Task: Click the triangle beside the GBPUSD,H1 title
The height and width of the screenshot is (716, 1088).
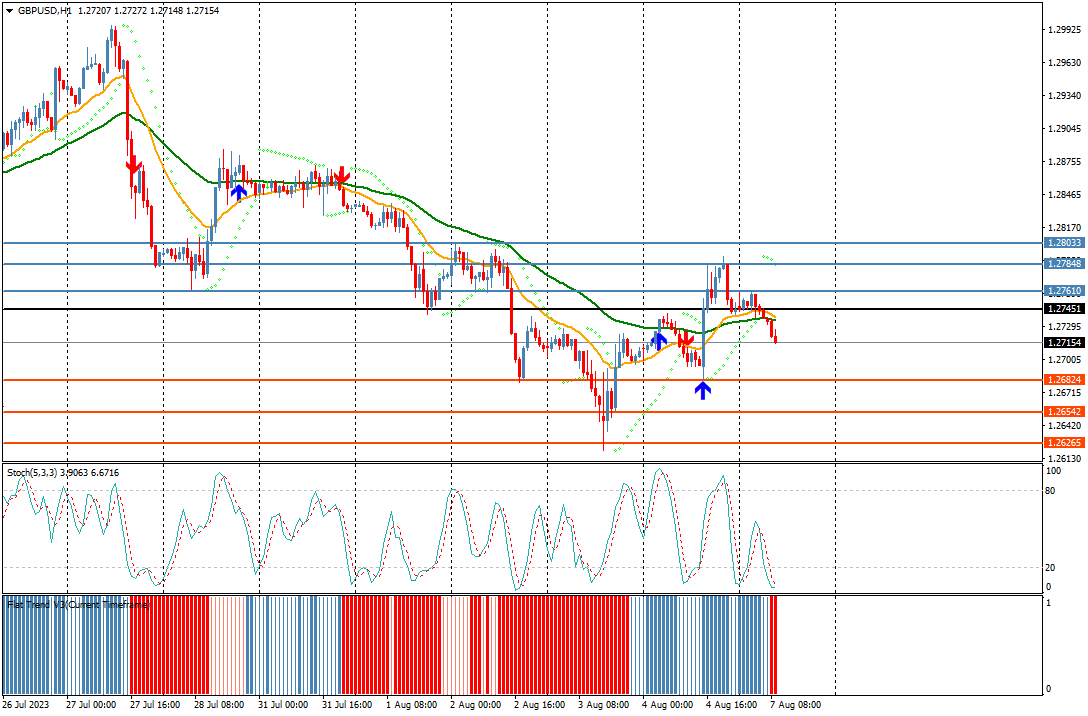Action: [9, 11]
